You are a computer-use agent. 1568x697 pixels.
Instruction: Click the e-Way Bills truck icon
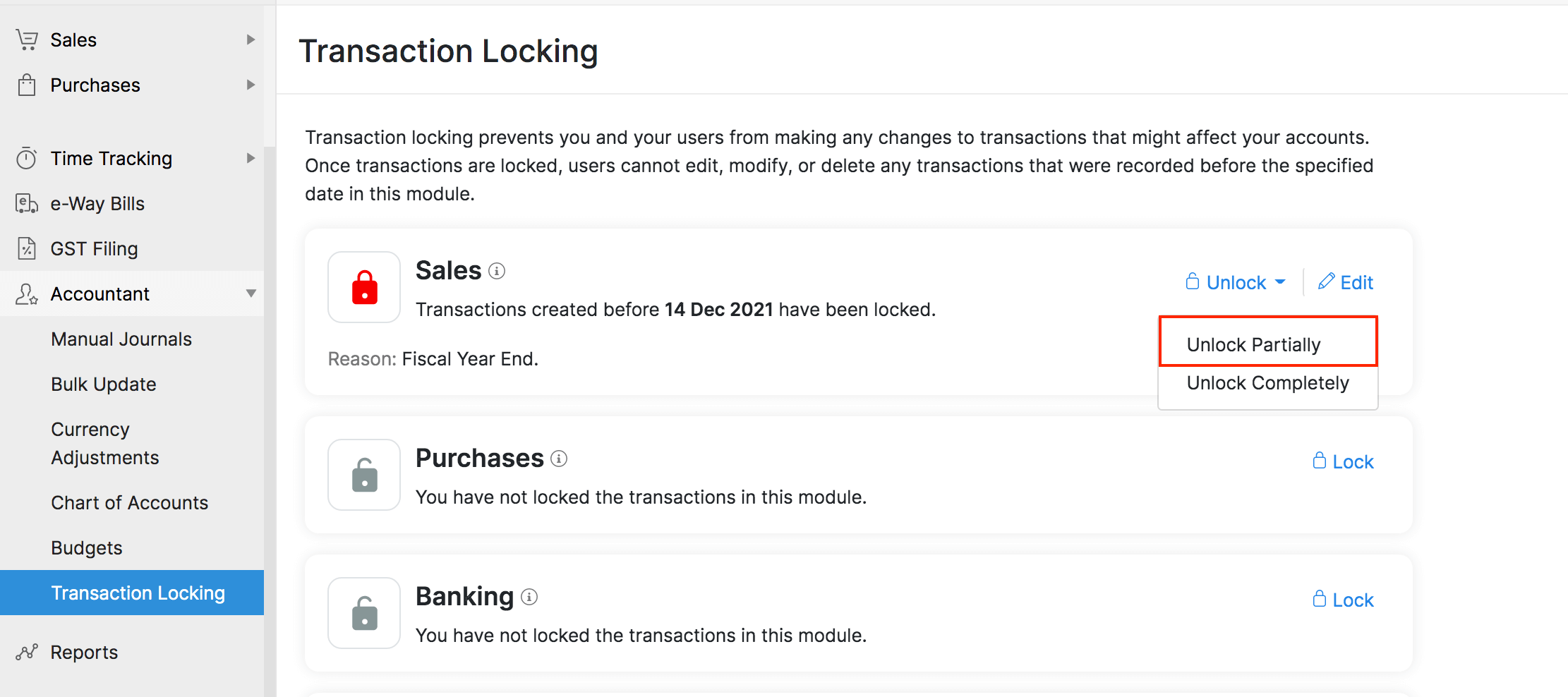point(27,203)
